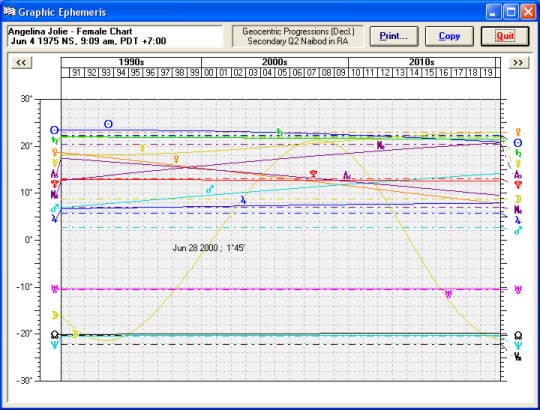The image size is (540, 410).
Task: Click the Pluto glyph in the right legend
Action: tap(518, 185)
